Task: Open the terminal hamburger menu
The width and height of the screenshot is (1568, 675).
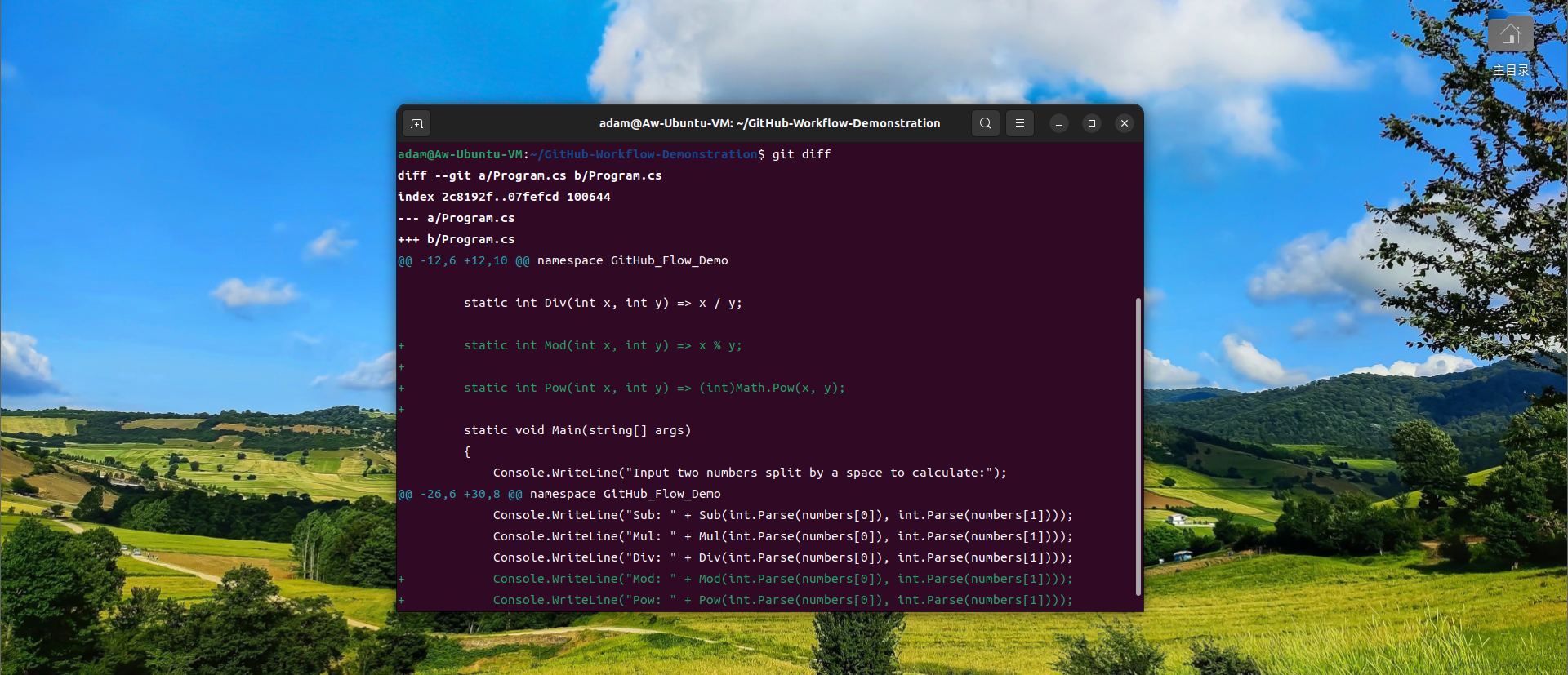Action: pyautogui.click(x=1020, y=123)
